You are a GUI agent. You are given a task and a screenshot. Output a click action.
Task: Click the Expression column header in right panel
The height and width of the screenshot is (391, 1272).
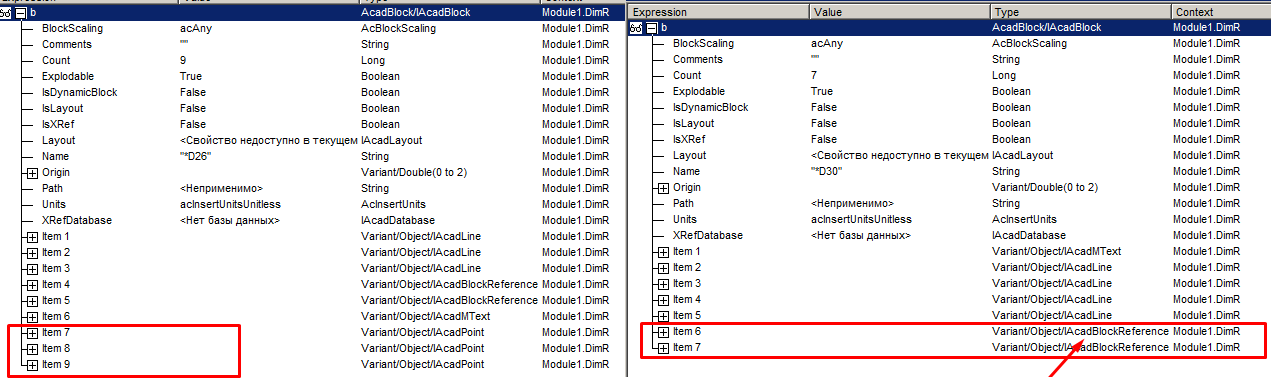tap(719, 11)
